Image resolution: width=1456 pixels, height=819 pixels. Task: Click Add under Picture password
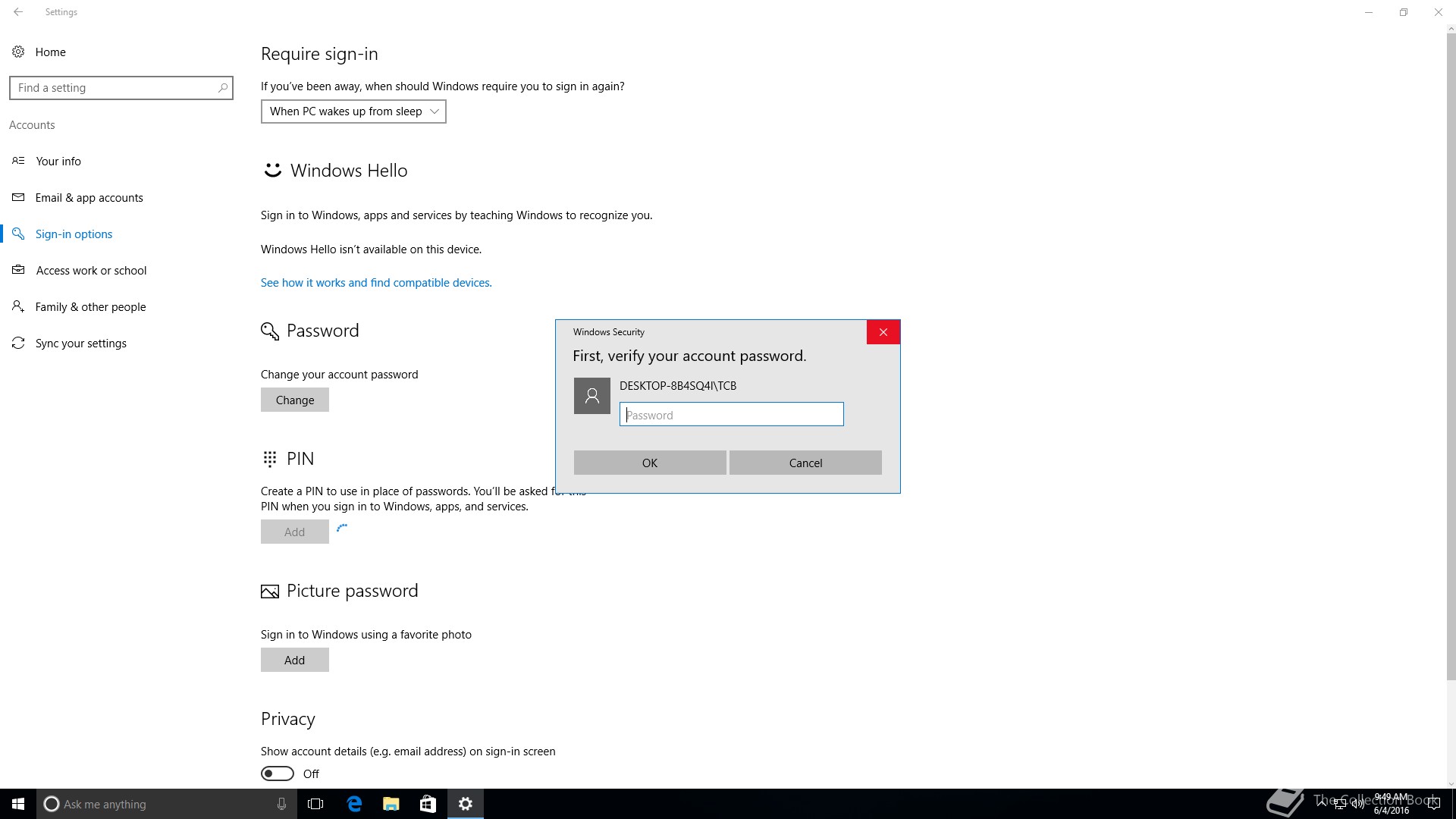[295, 660]
